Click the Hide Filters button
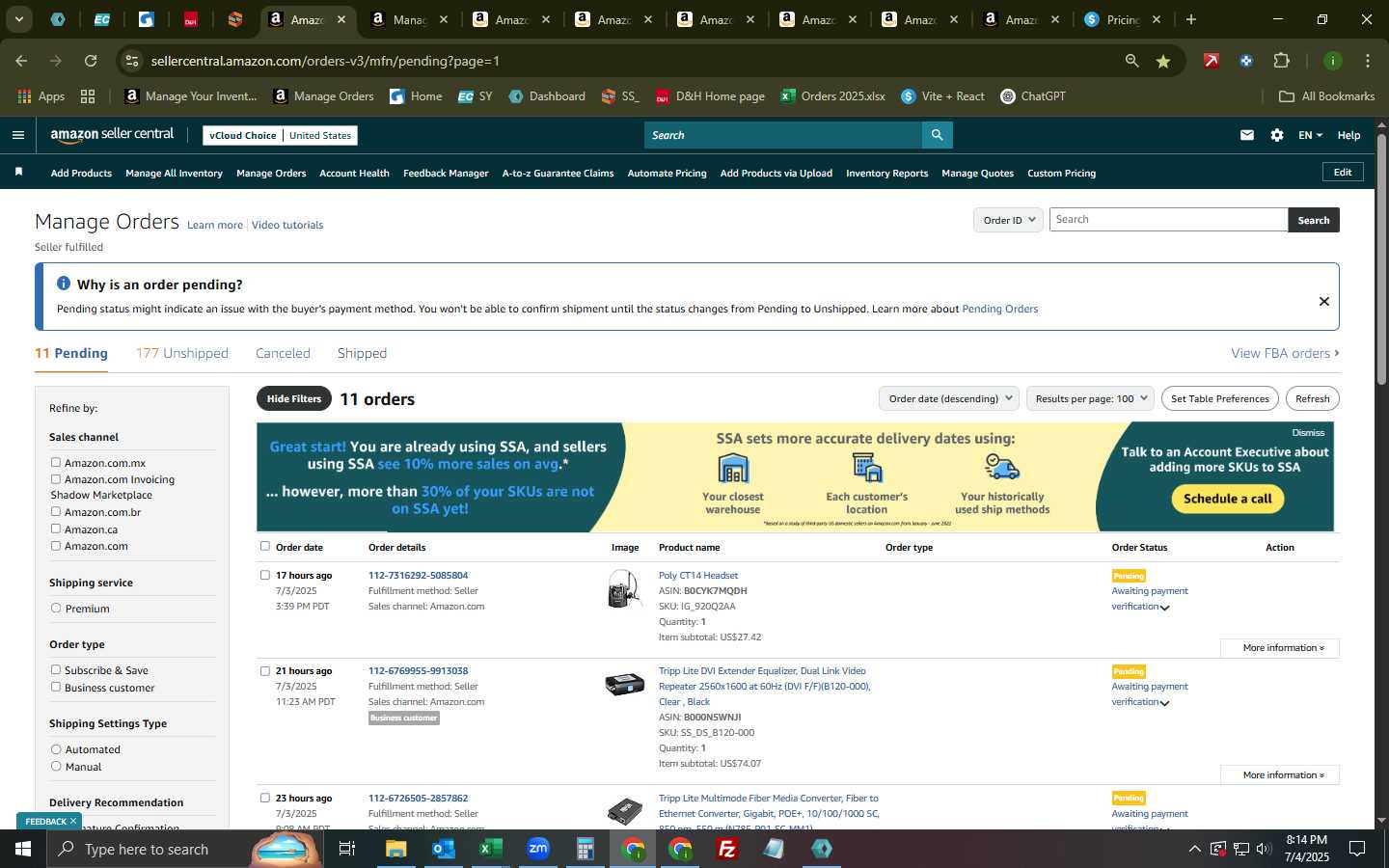This screenshot has width=1389, height=868. pyautogui.click(x=294, y=398)
